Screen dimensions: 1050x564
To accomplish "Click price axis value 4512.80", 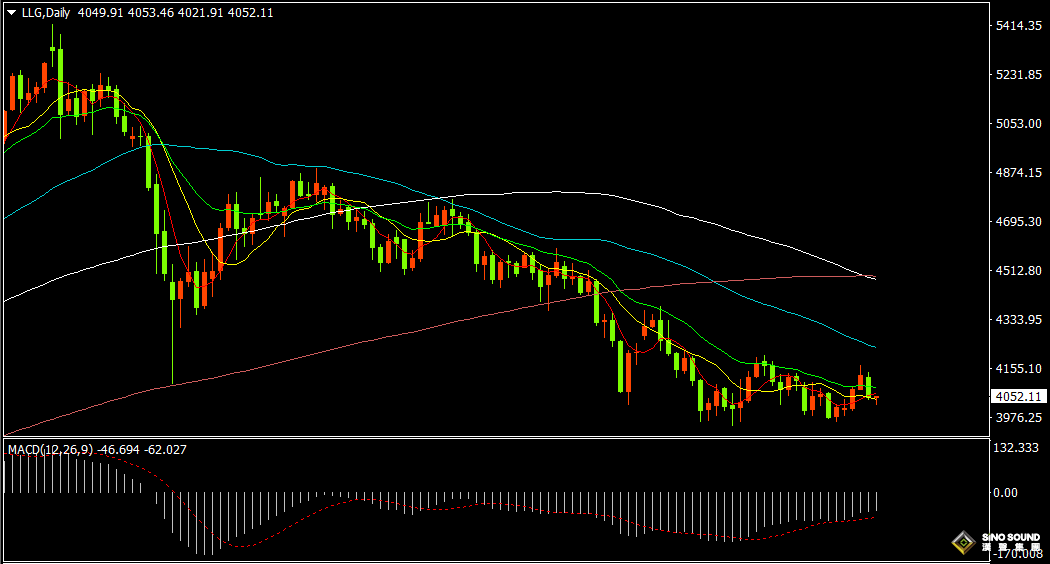I will pos(1019,271).
